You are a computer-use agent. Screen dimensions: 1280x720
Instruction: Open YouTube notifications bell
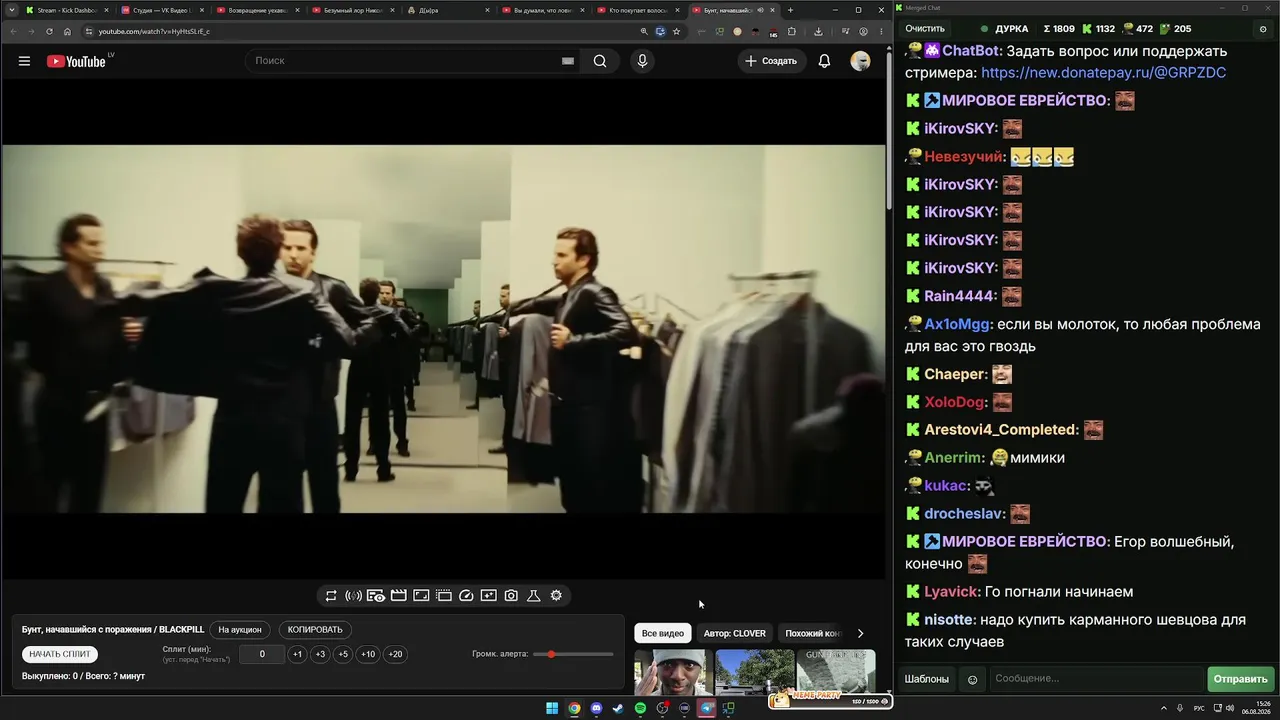point(824,61)
